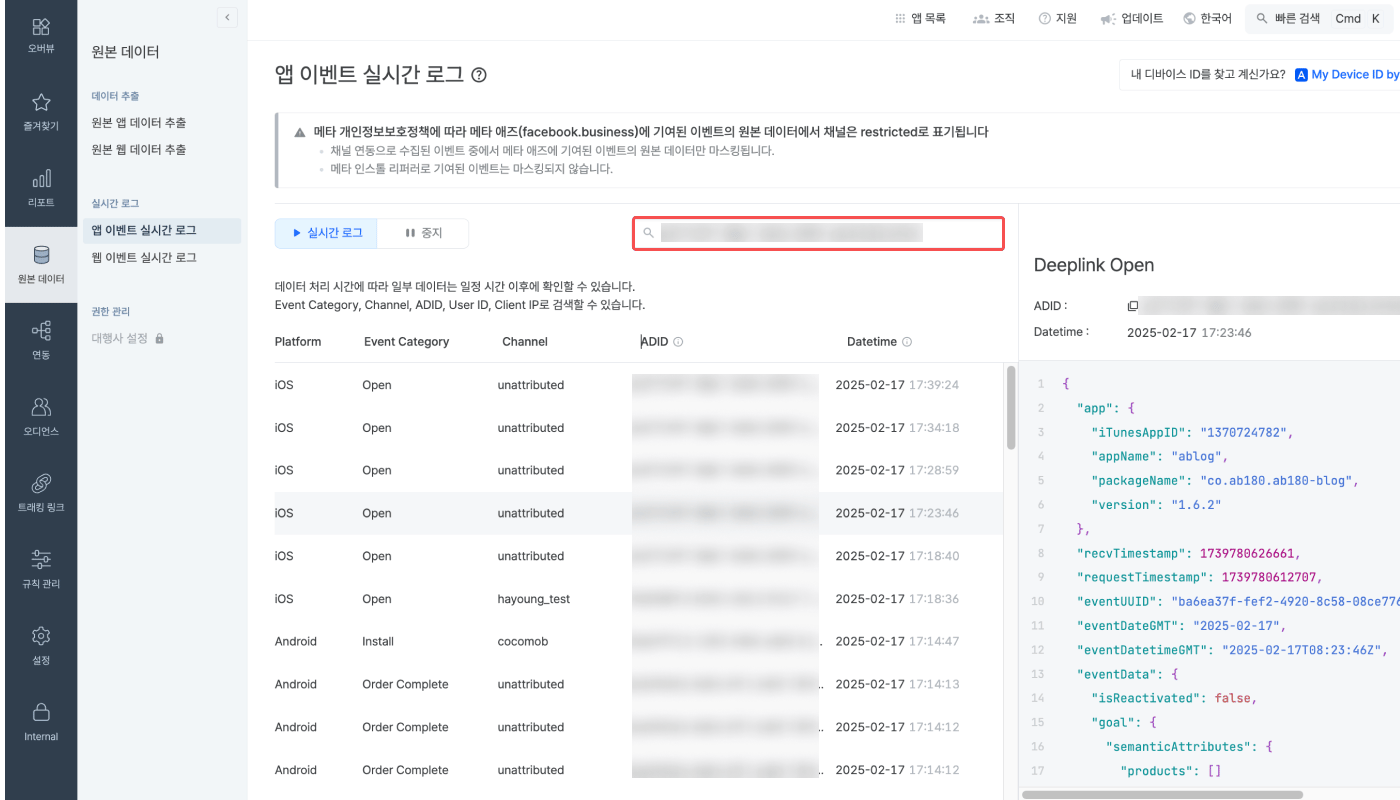Click the JSON panel horizontal scrollbar

point(1163,794)
